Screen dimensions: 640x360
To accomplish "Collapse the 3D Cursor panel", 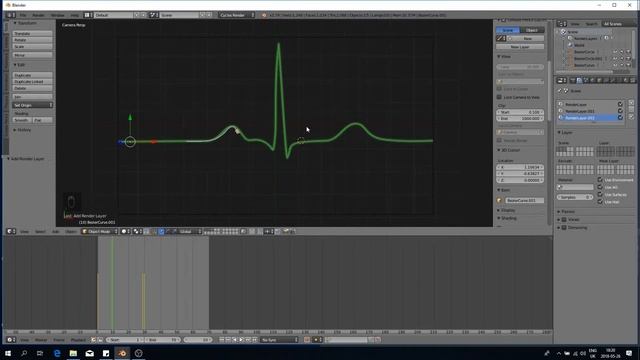I will pyautogui.click(x=508, y=150).
